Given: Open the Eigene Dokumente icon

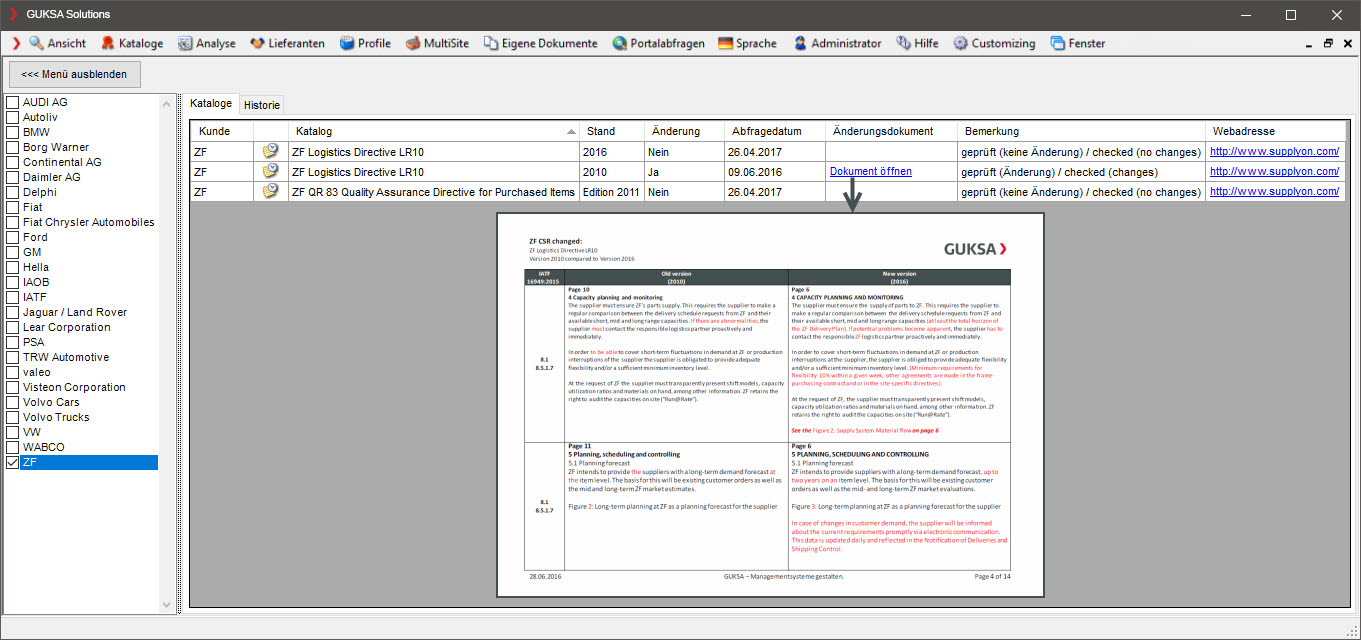Looking at the screenshot, I should (x=491, y=43).
